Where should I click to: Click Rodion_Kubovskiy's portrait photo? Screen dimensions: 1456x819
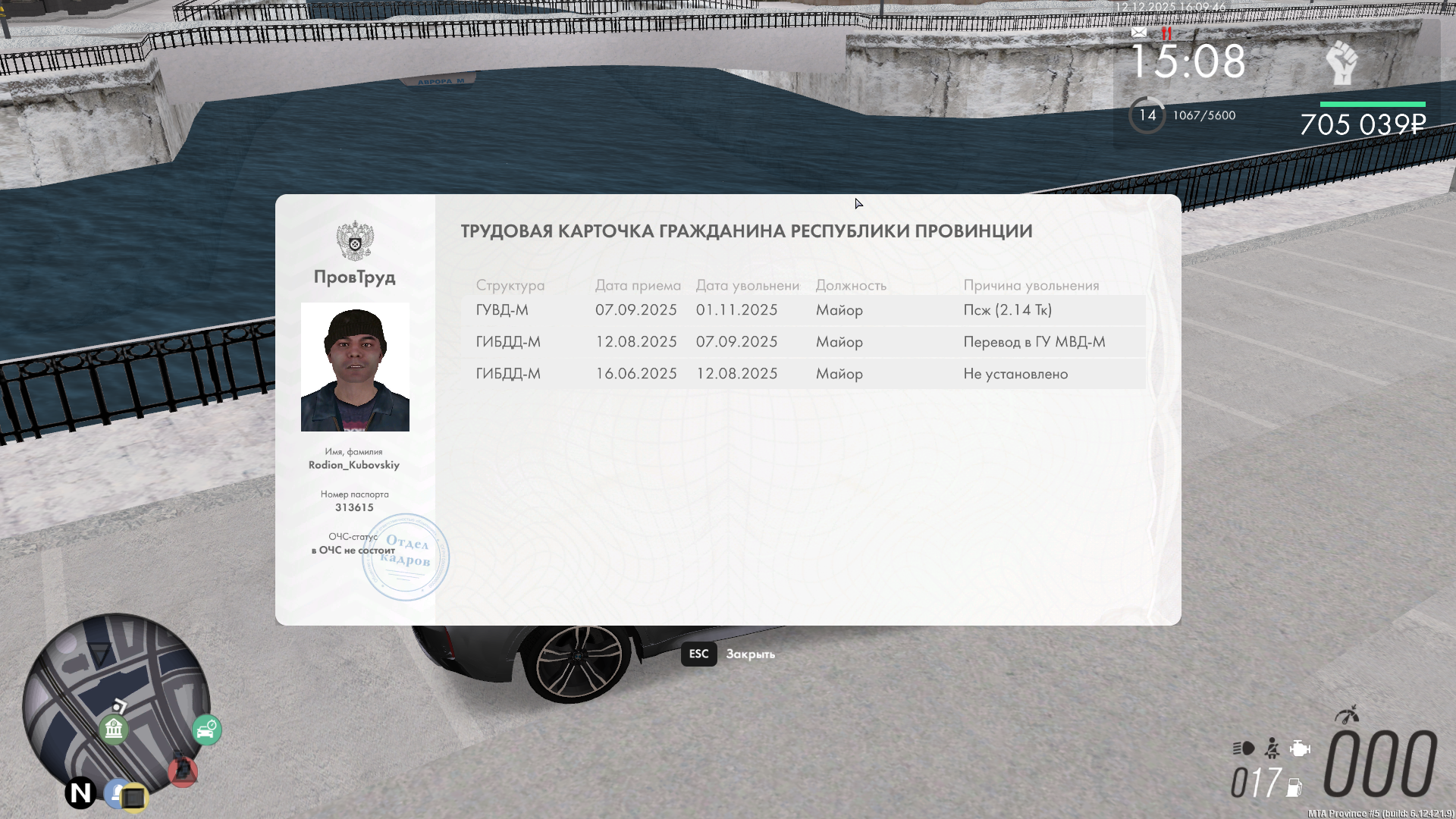(355, 367)
